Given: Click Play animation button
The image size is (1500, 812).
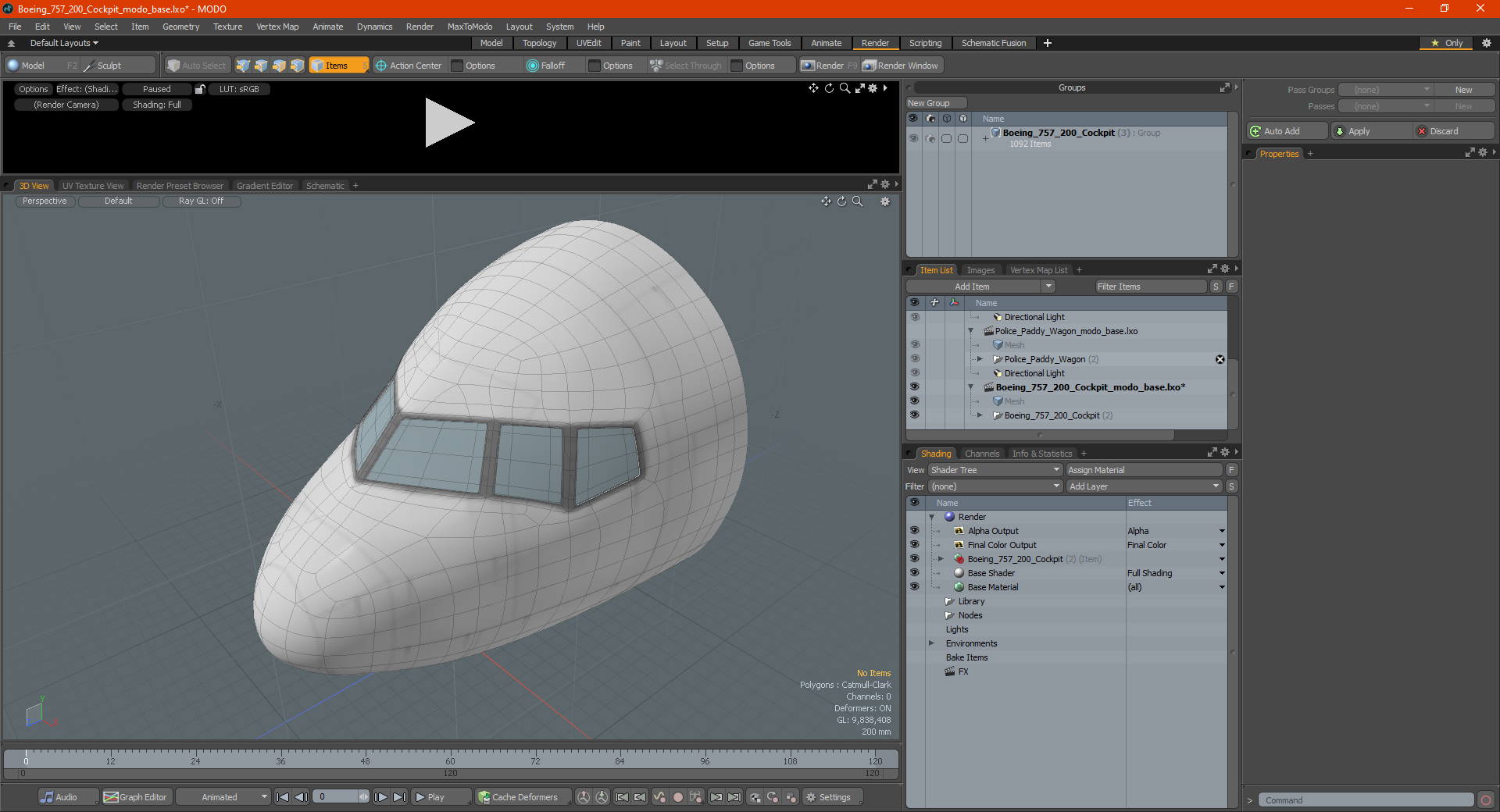Looking at the screenshot, I should coord(440,797).
